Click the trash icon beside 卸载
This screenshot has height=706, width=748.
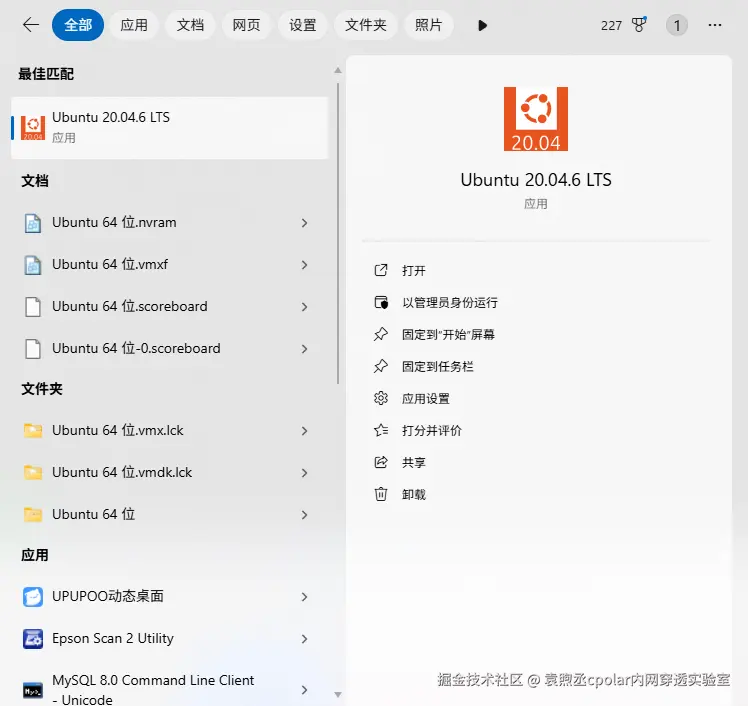pos(381,494)
